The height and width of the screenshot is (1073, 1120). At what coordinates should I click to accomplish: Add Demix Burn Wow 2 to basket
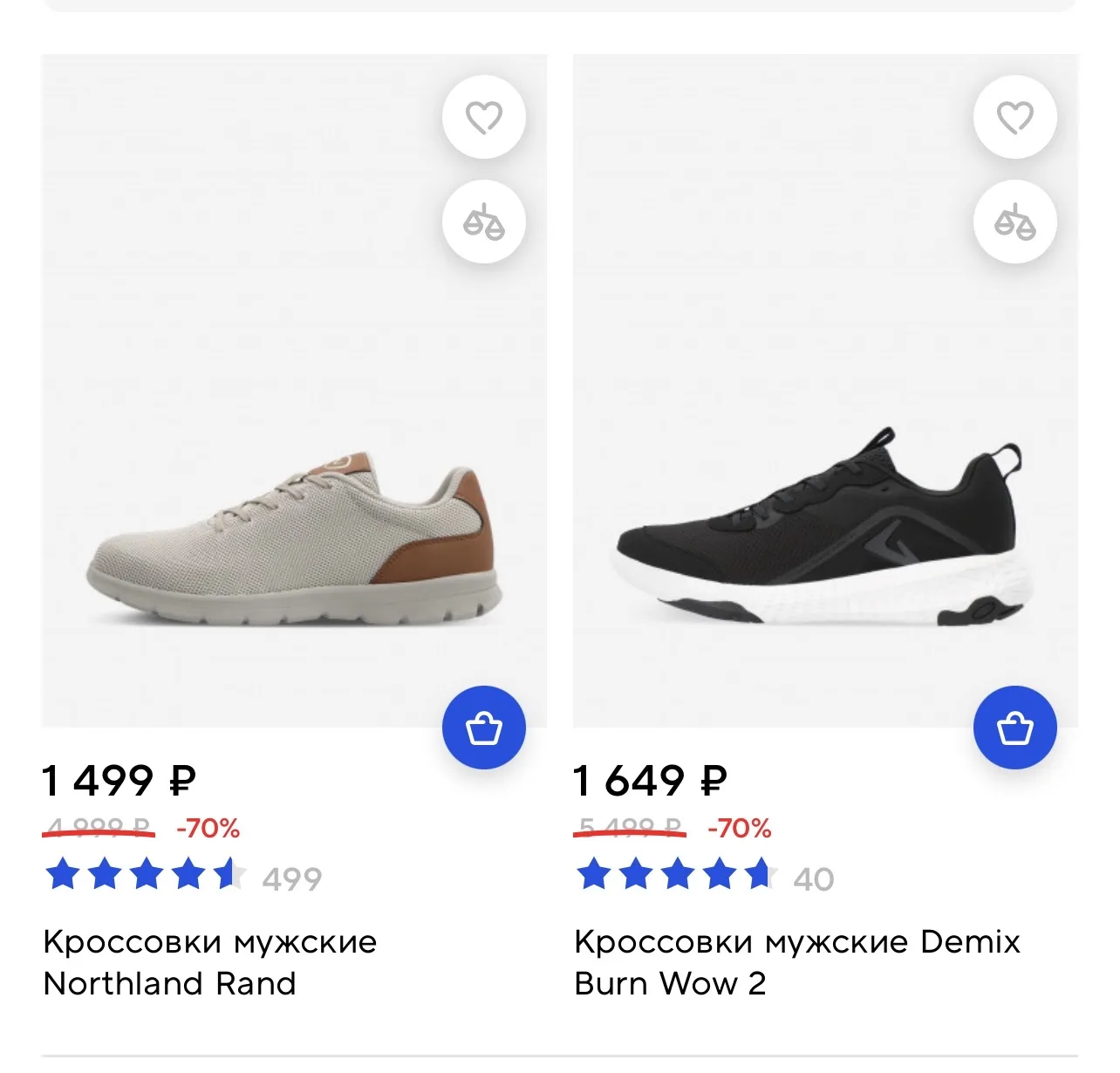(x=1015, y=728)
